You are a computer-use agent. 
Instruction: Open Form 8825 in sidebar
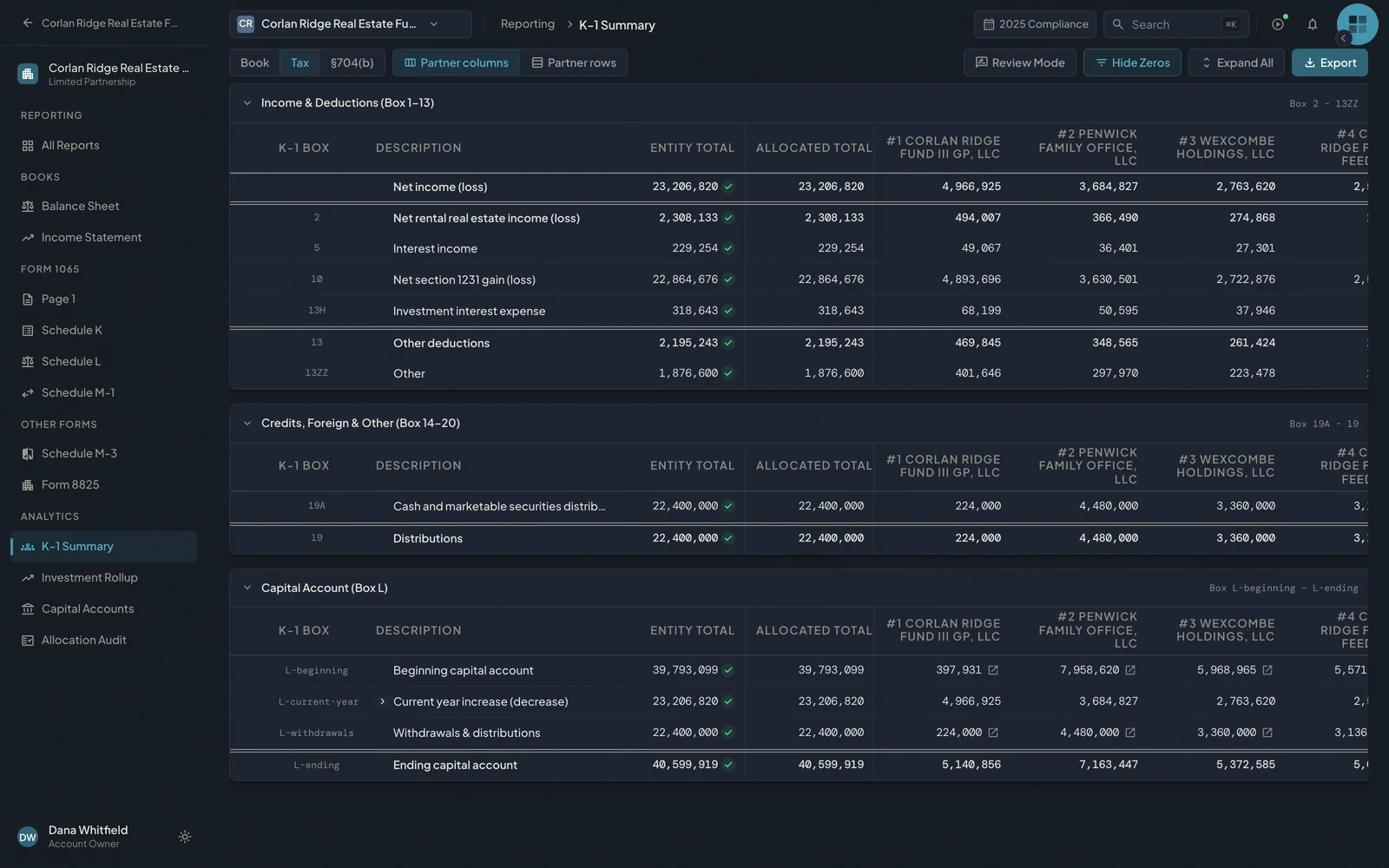click(x=103, y=485)
